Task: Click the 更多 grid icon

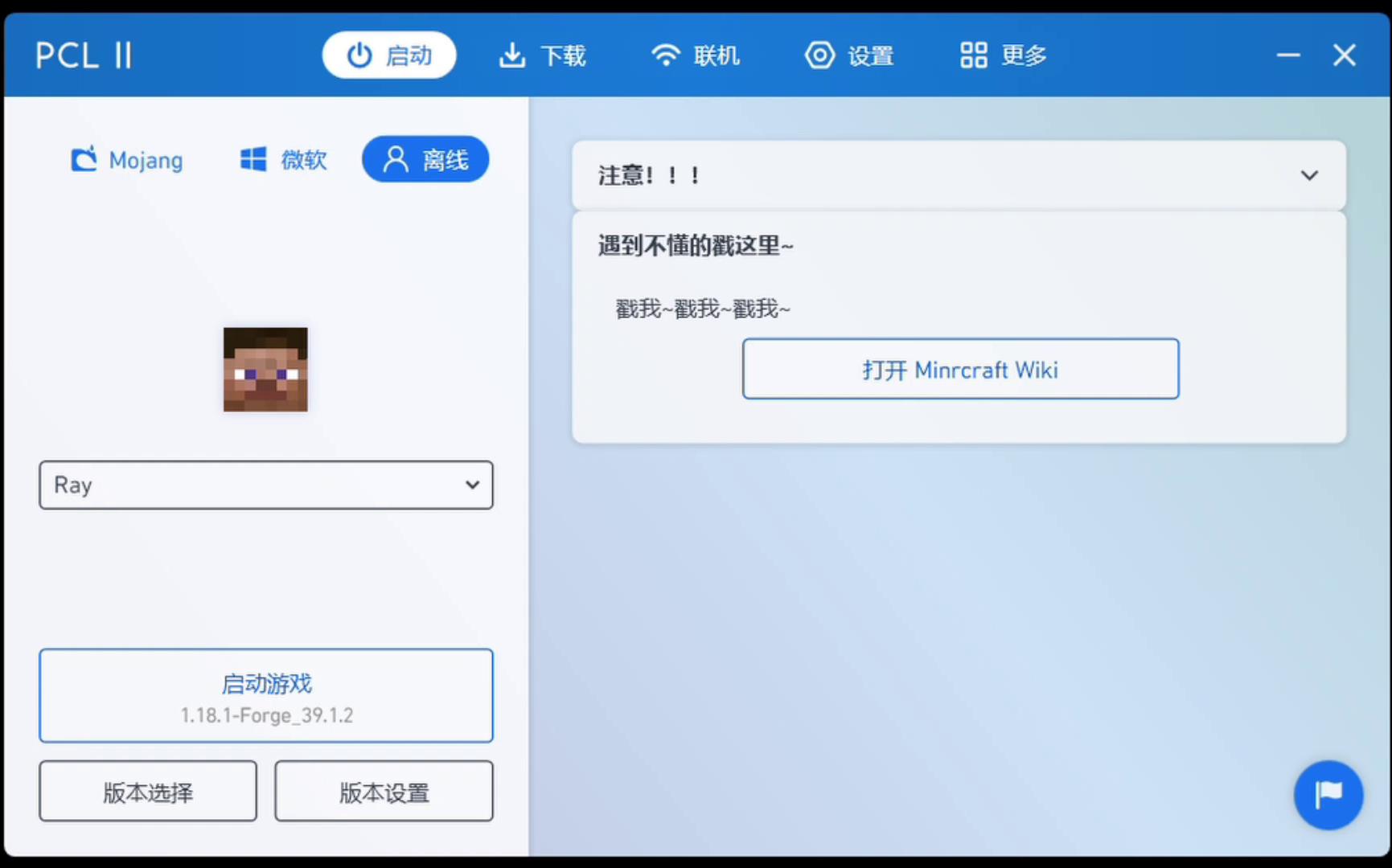Action: pos(972,55)
